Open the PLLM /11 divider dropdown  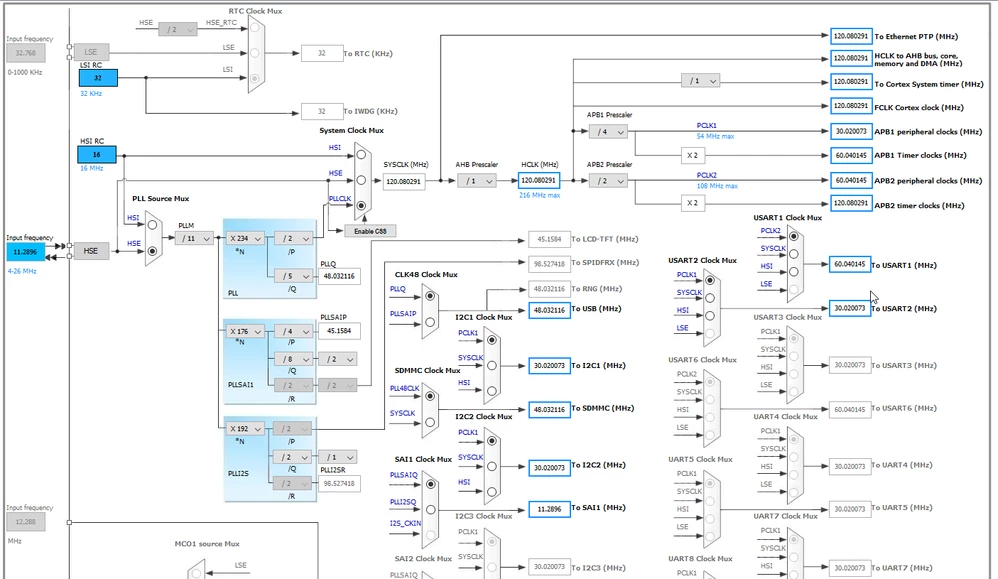click(x=194, y=239)
